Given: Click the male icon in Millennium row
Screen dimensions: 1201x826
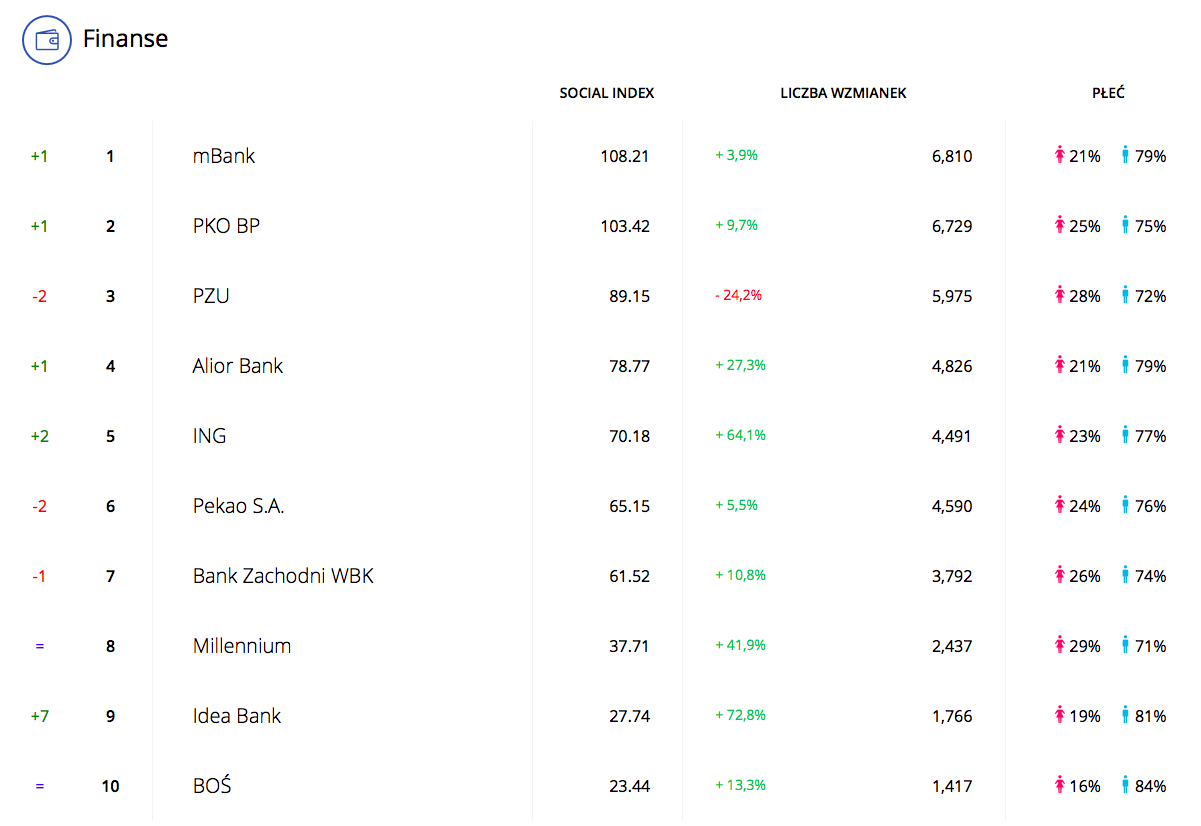Looking at the screenshot, I should tap(1125, 645).
